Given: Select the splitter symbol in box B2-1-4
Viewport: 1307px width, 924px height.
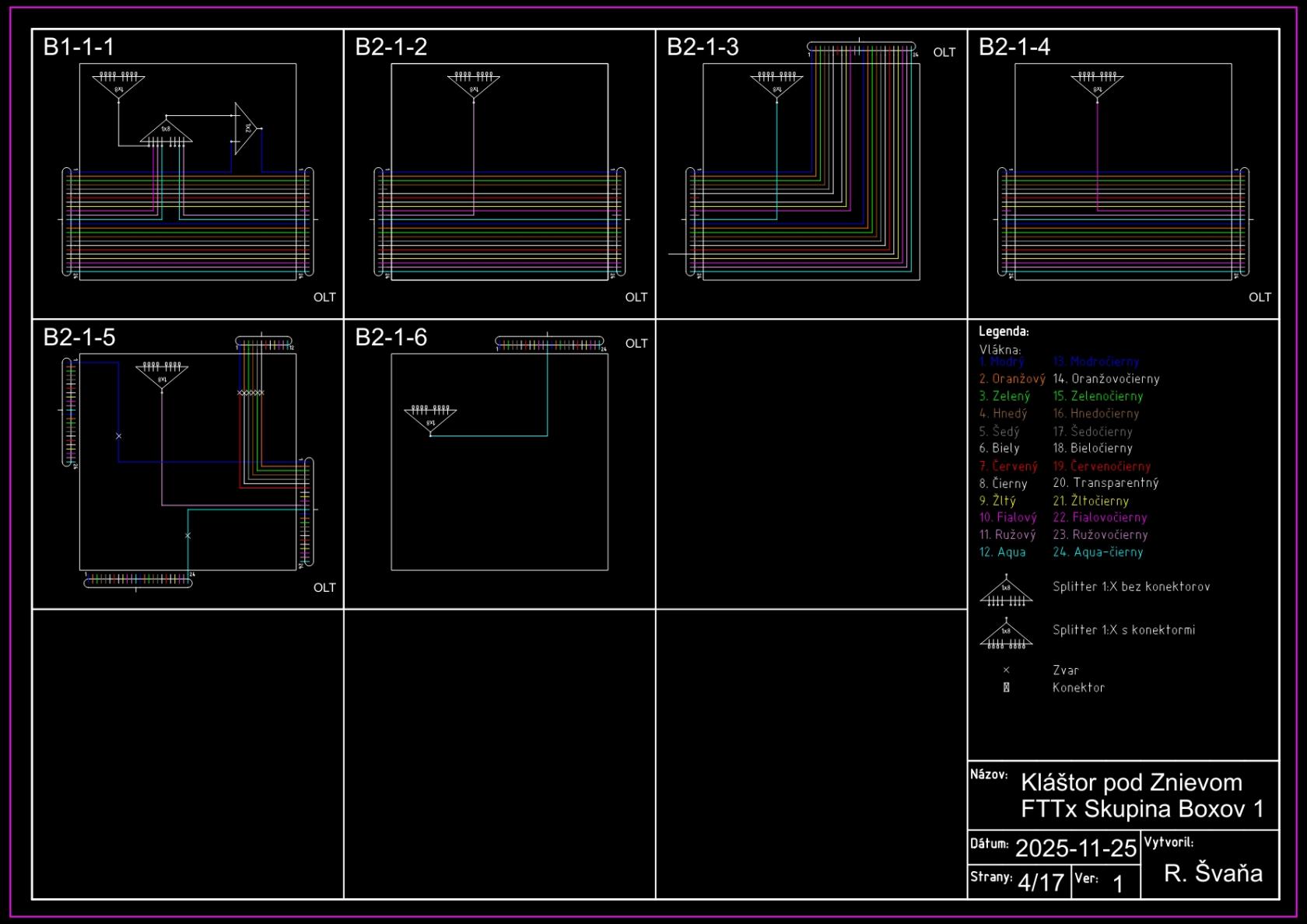Looking at the screenshot, I should coord(1097,85).
